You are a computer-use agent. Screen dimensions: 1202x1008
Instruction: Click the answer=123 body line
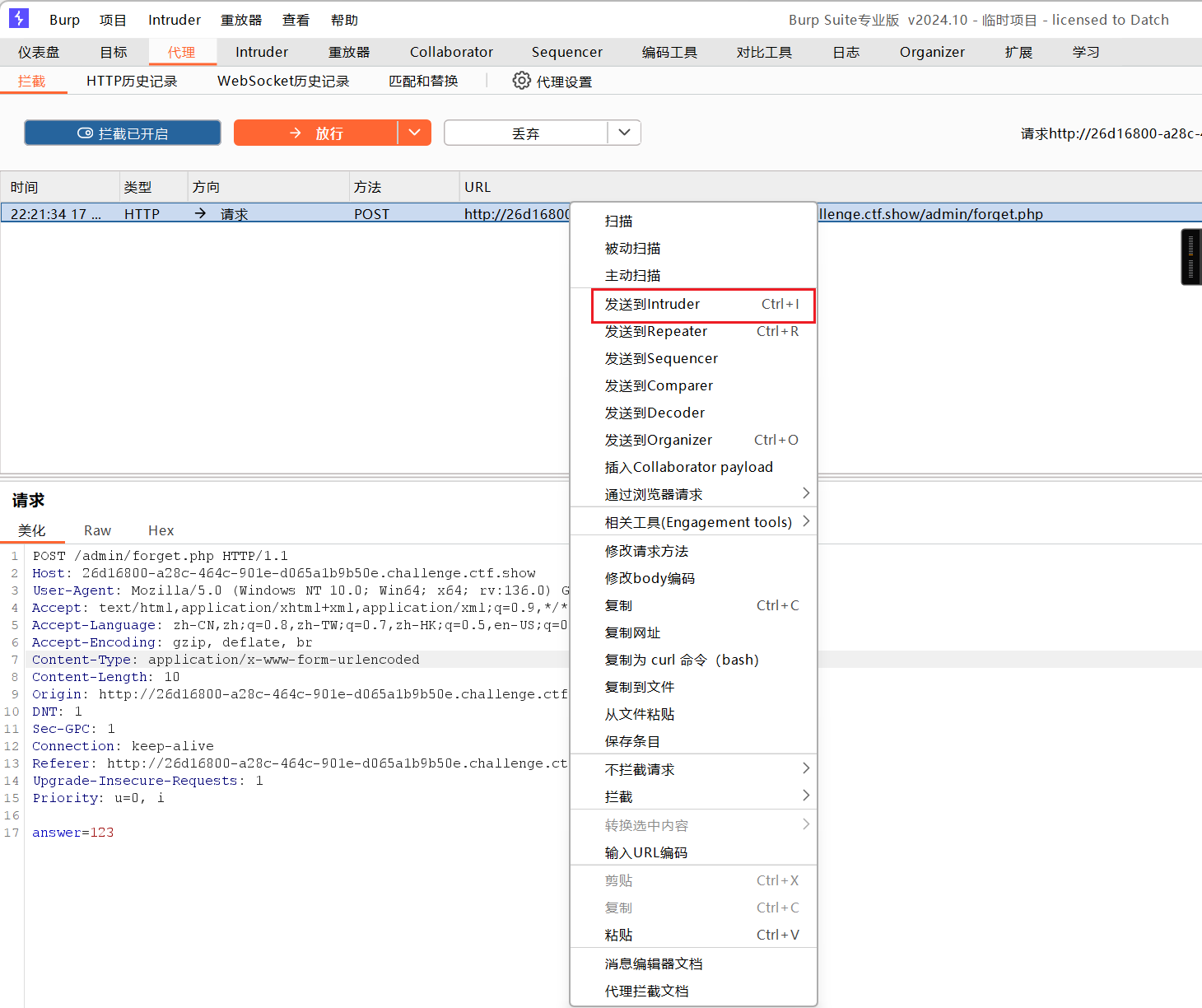point(73,833)
